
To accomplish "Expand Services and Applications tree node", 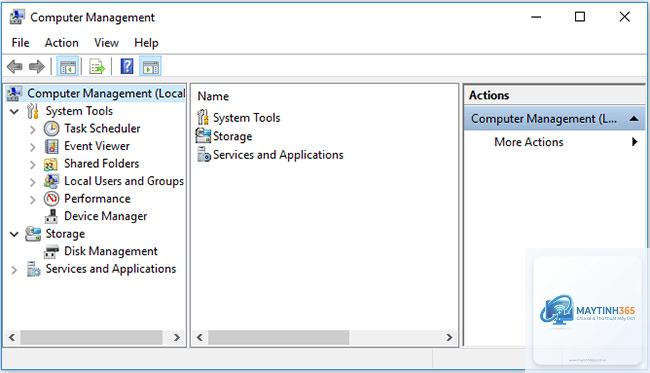I will (x=14, y=271).
